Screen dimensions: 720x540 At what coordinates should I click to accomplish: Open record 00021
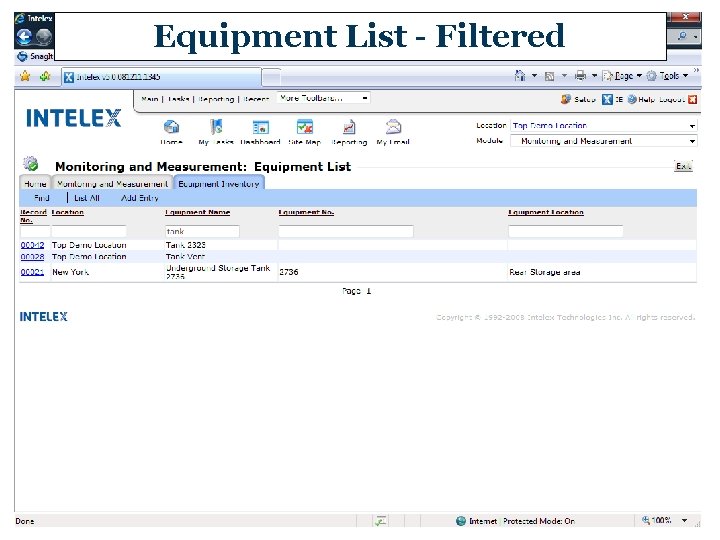32,272
